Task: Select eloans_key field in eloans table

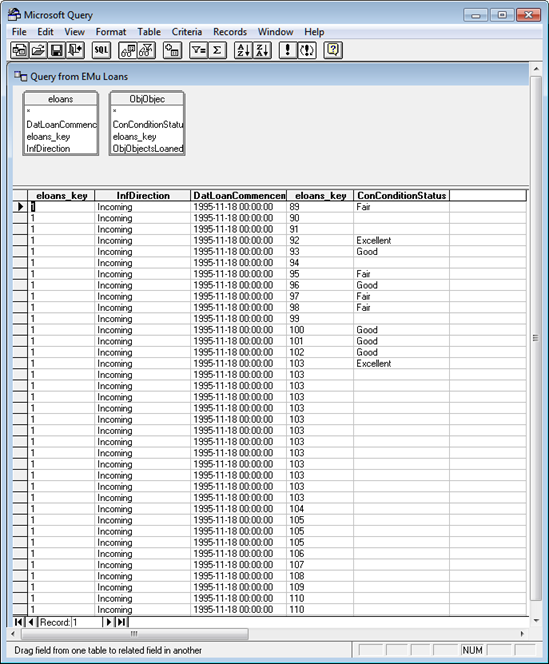Action: 48,136
